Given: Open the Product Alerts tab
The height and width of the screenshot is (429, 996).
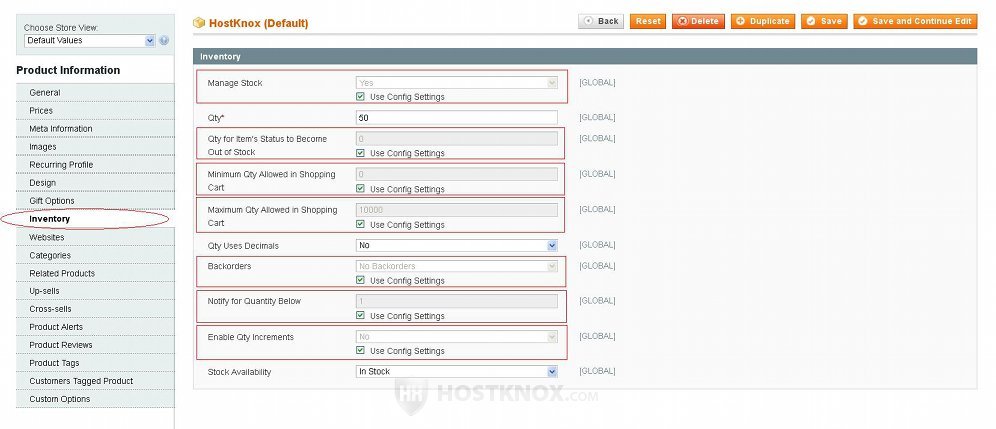Looking at the screenshot, I should [x=95, y=327].
